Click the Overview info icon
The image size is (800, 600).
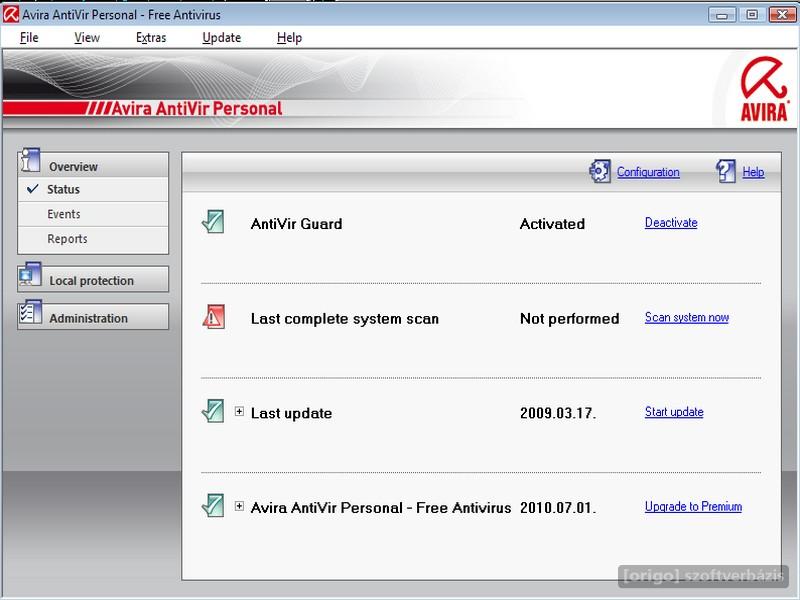pyautogui.click(x=30, y=160)
